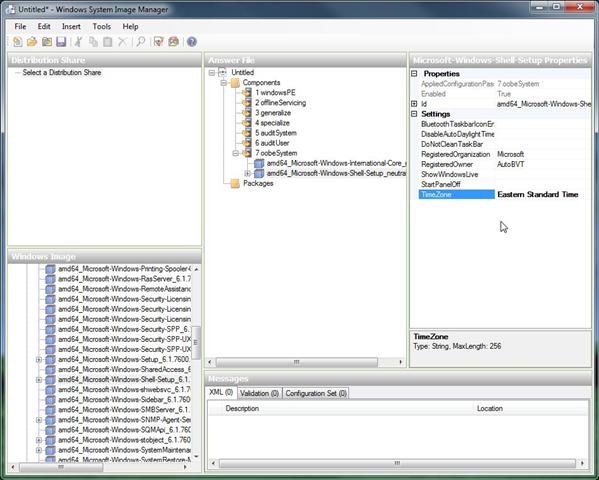
Task: Expand Shell-Setup_neutral component in Answer File
Action: (x=248, y=174)
